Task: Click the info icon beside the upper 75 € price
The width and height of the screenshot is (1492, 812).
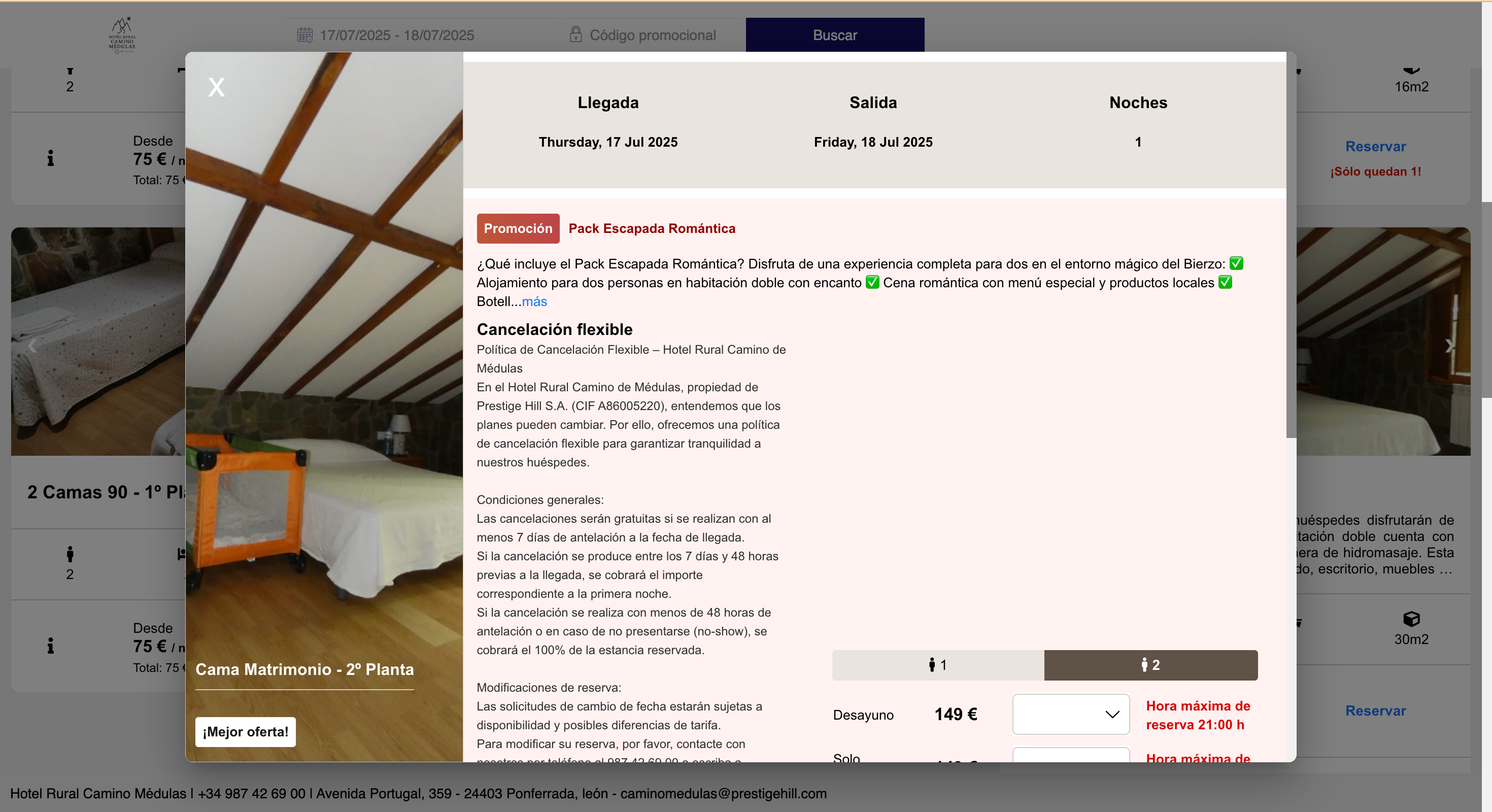Action: (51, 158)
